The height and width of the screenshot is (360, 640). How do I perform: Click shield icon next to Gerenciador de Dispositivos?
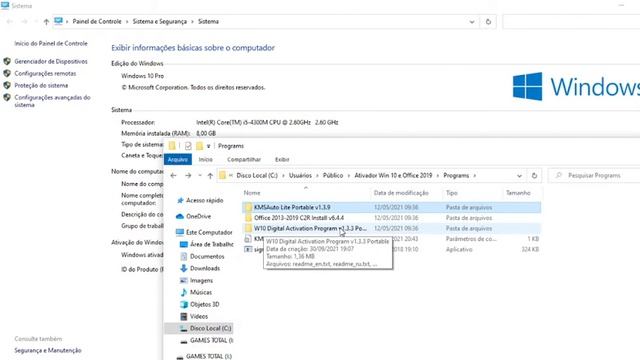click(7, 62)
